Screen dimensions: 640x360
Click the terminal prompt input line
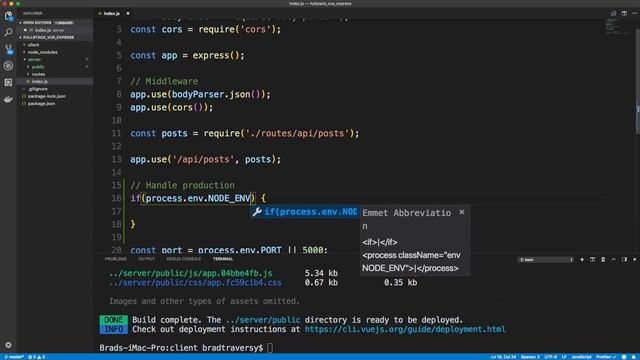point(186,348)
